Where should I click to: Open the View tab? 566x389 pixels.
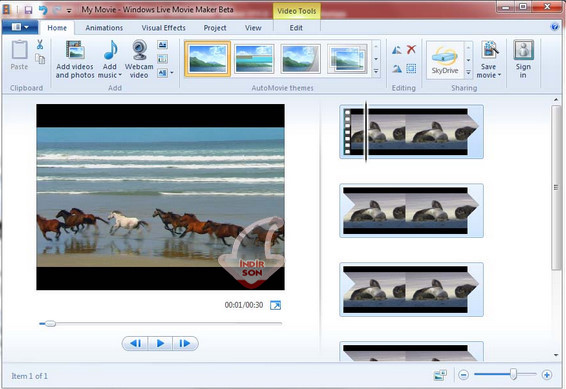[253, 28]
